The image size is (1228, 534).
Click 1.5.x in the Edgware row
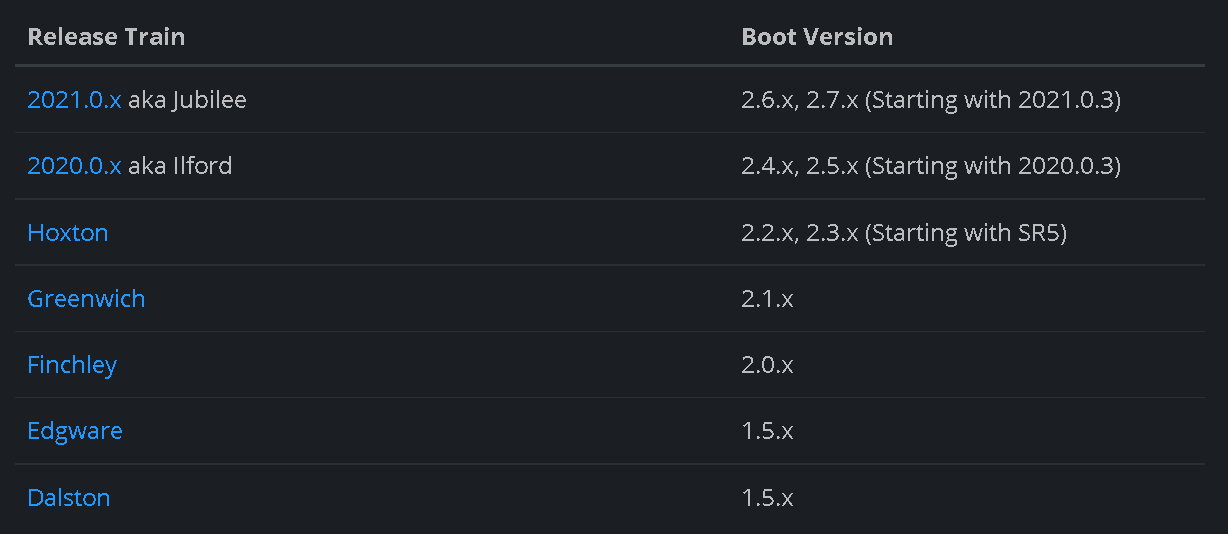click(x=767, y=431)
